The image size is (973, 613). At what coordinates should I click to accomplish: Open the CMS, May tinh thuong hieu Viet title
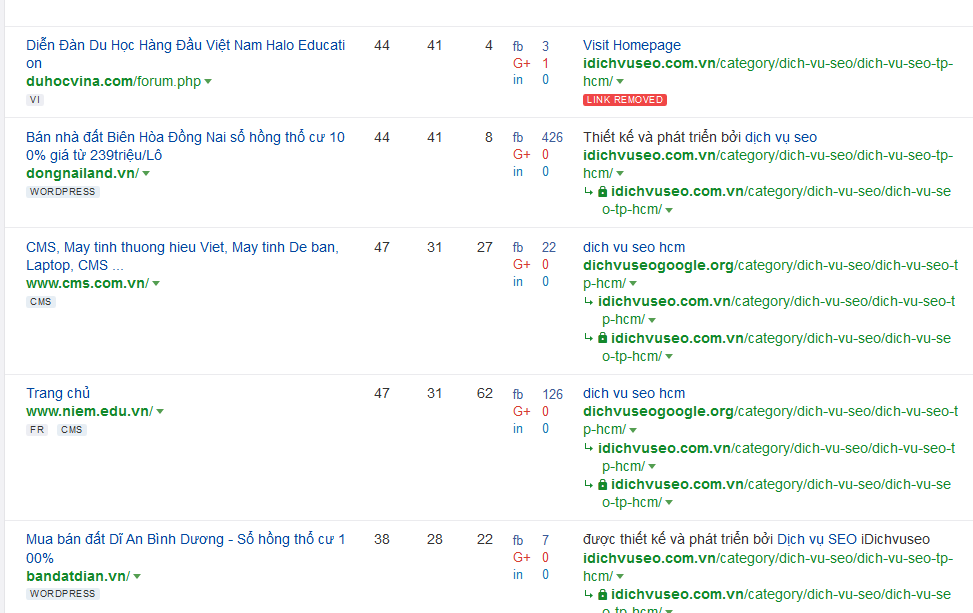pyautogui.click(x=182, y=256)
